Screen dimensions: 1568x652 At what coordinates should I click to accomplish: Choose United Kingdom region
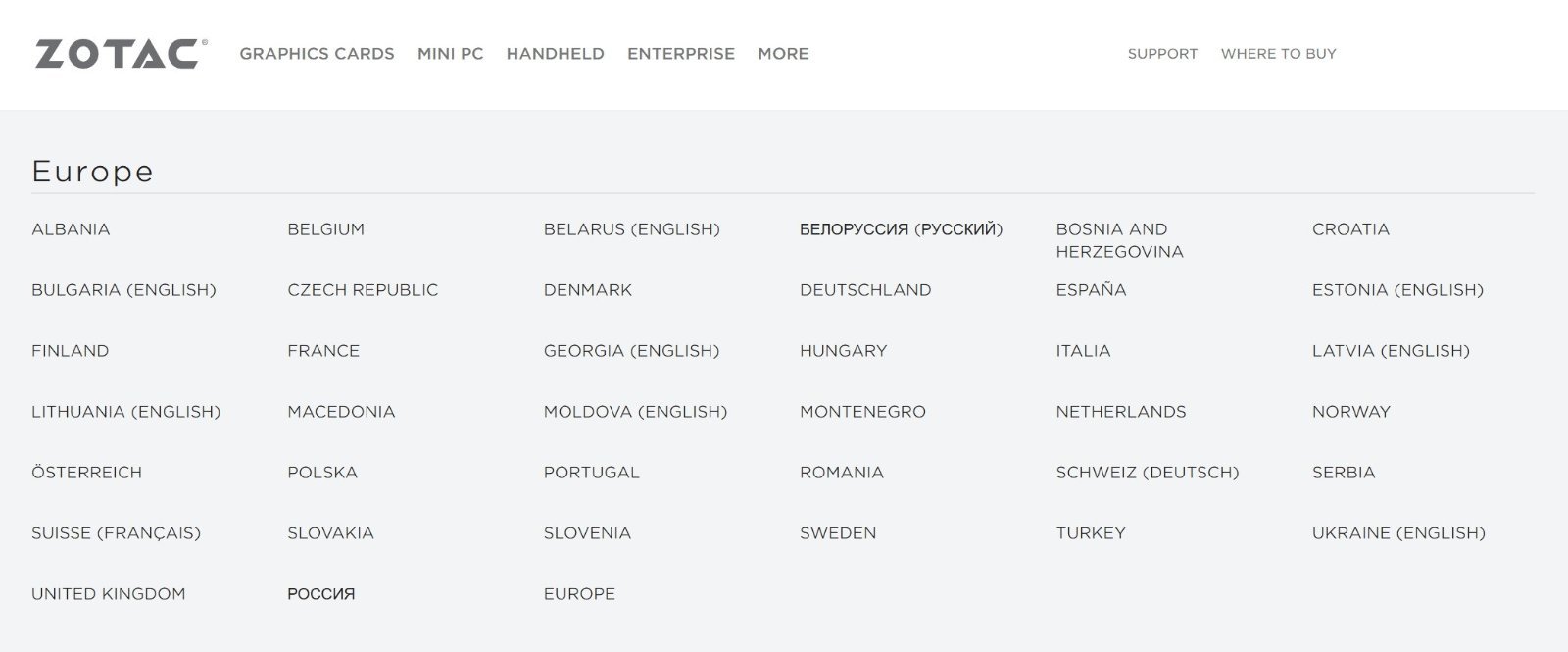tap(108, 594)
